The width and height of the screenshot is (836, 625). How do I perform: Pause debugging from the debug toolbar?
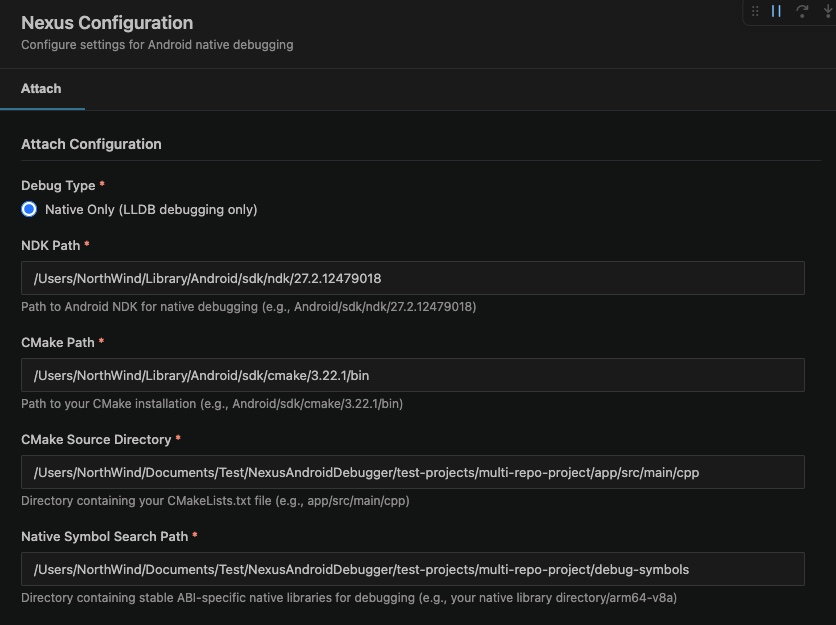click(x=776, y=11)
